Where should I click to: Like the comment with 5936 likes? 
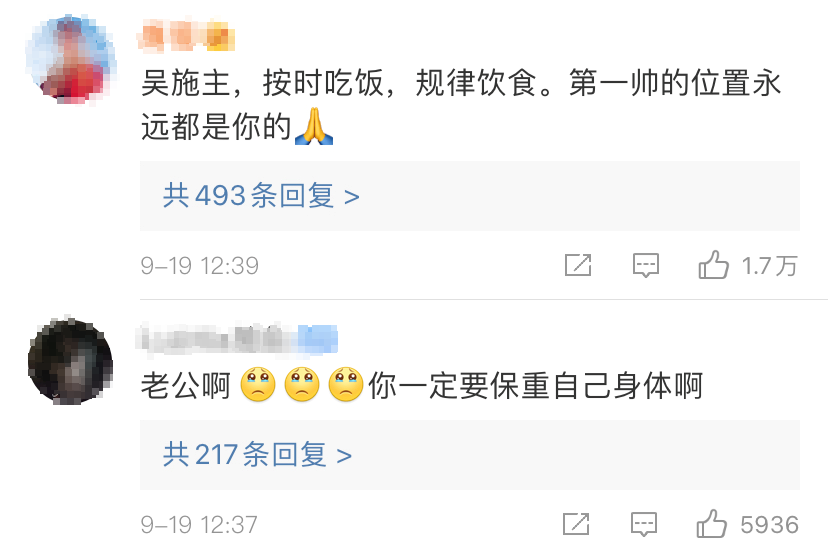tap(712, 523)
